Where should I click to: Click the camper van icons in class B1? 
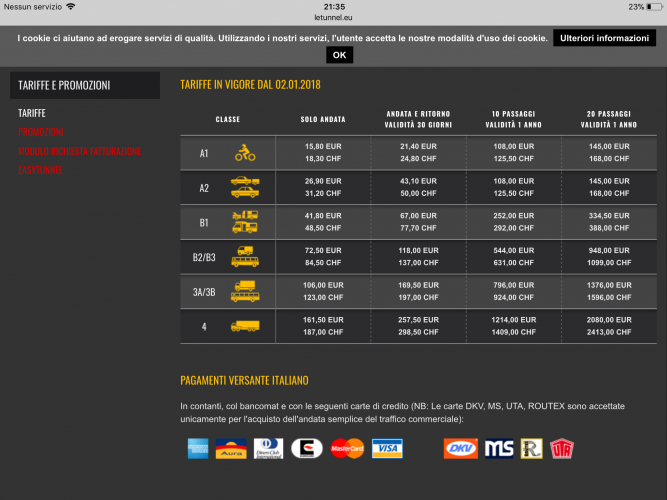245,222
